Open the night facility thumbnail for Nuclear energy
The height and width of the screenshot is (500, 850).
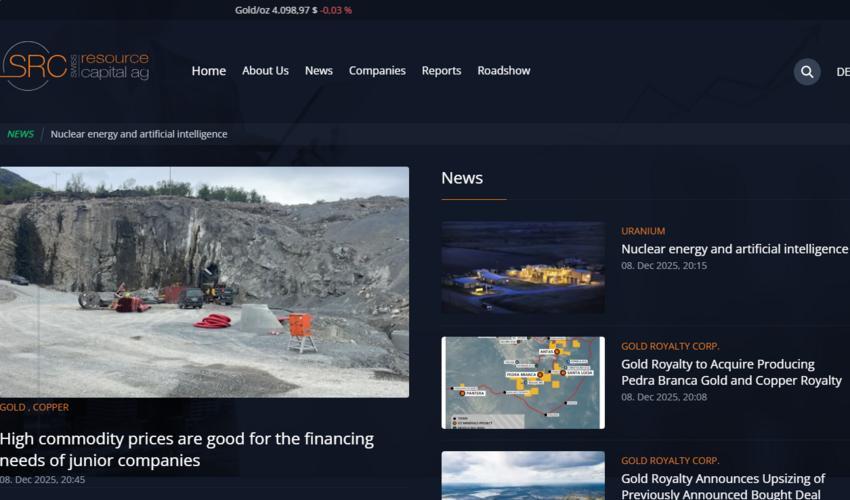coord(523,267)
